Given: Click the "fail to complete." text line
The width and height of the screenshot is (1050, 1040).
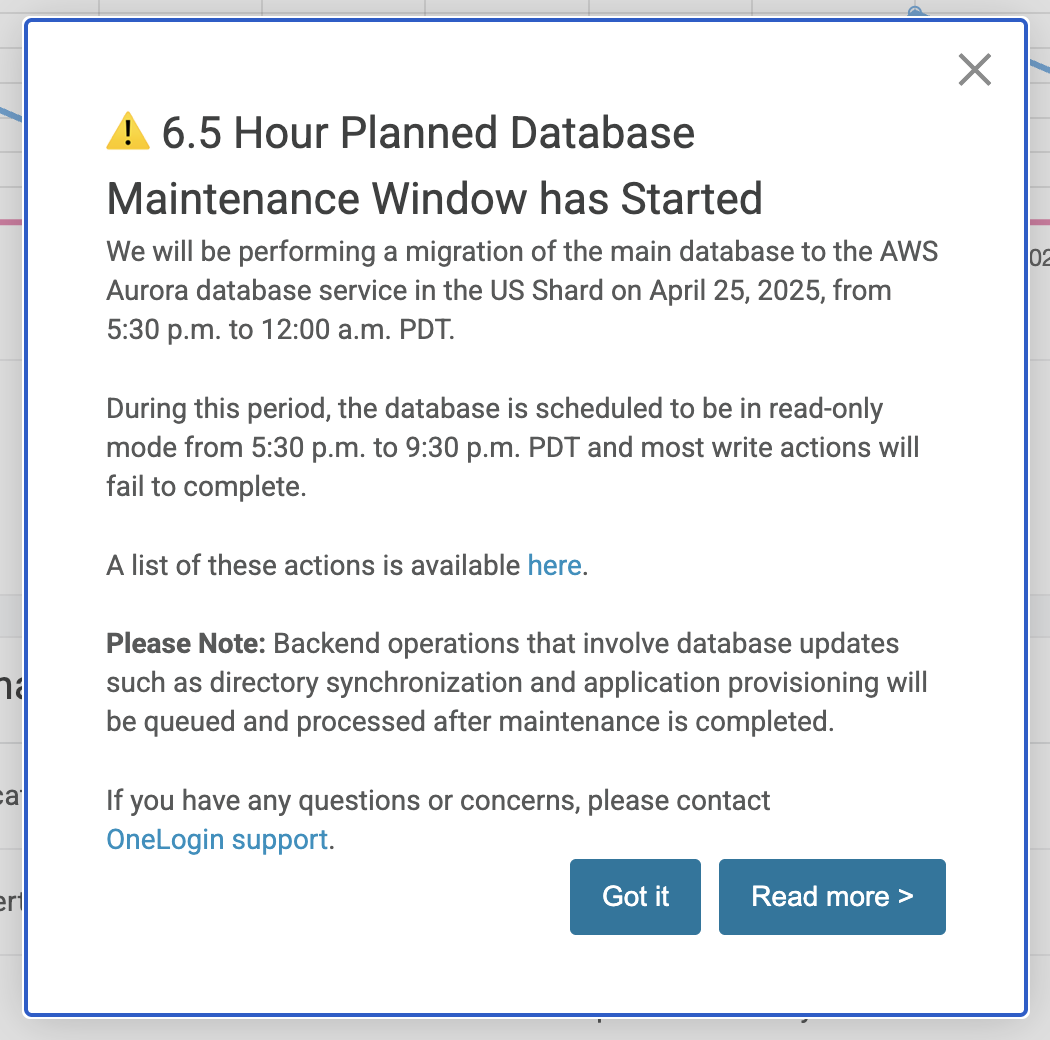Looking at the screenshot, I should [206, 487].
